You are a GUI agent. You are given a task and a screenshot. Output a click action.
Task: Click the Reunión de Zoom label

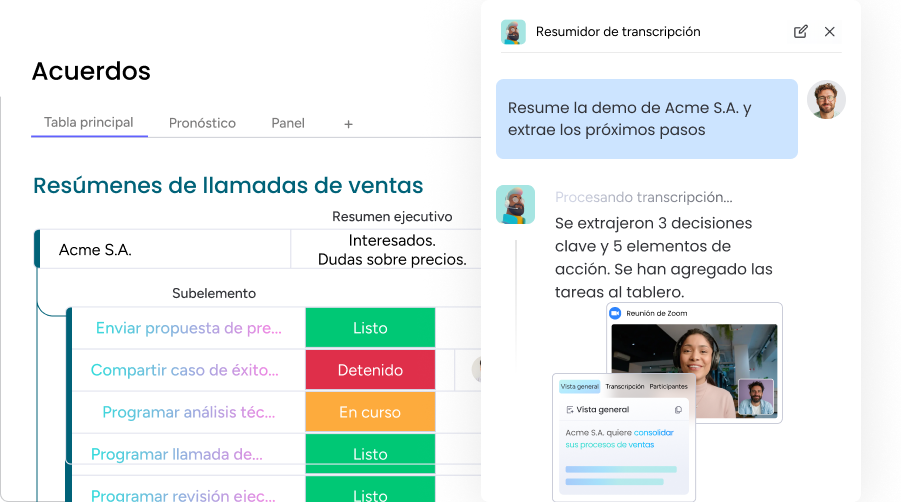[x=656, y=313]
